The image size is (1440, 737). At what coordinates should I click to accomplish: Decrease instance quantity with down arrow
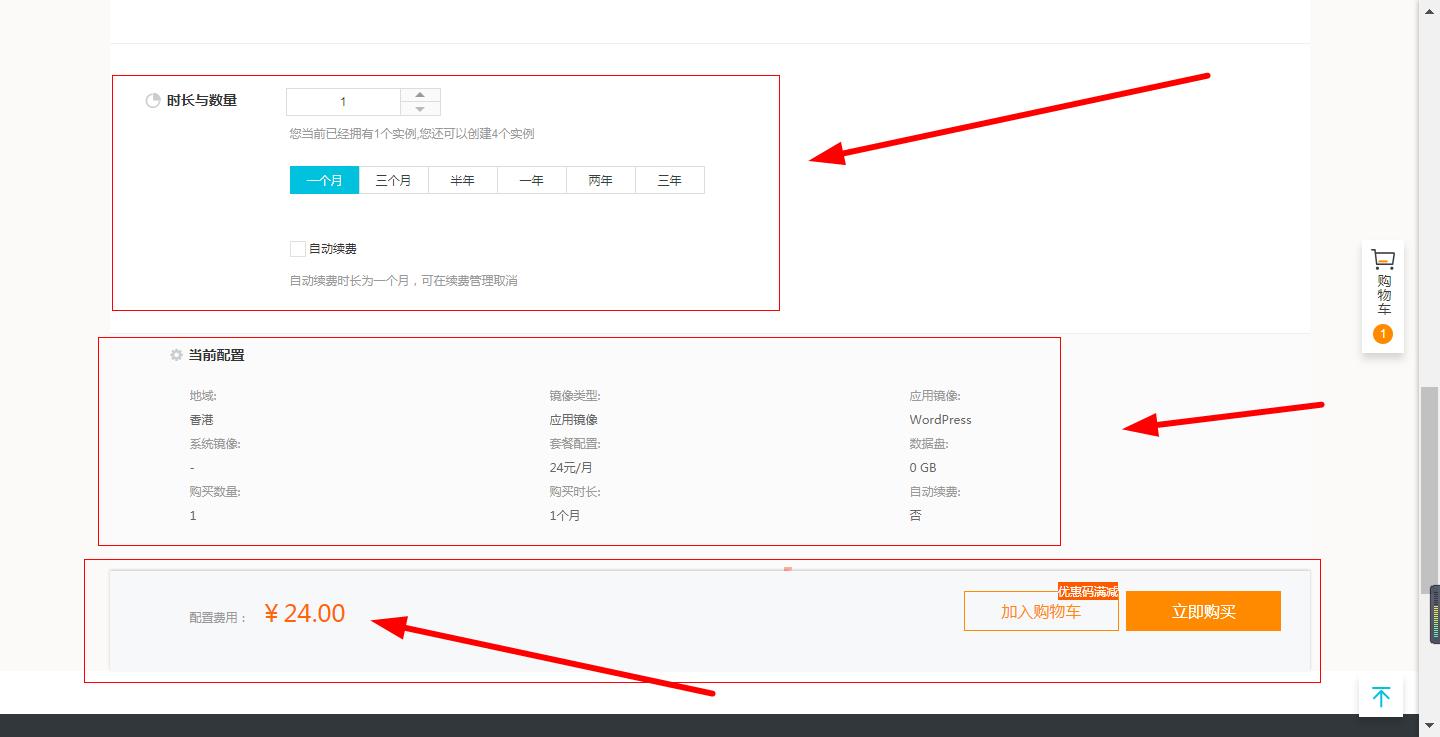pyautogui.click(x=420, y=109)
